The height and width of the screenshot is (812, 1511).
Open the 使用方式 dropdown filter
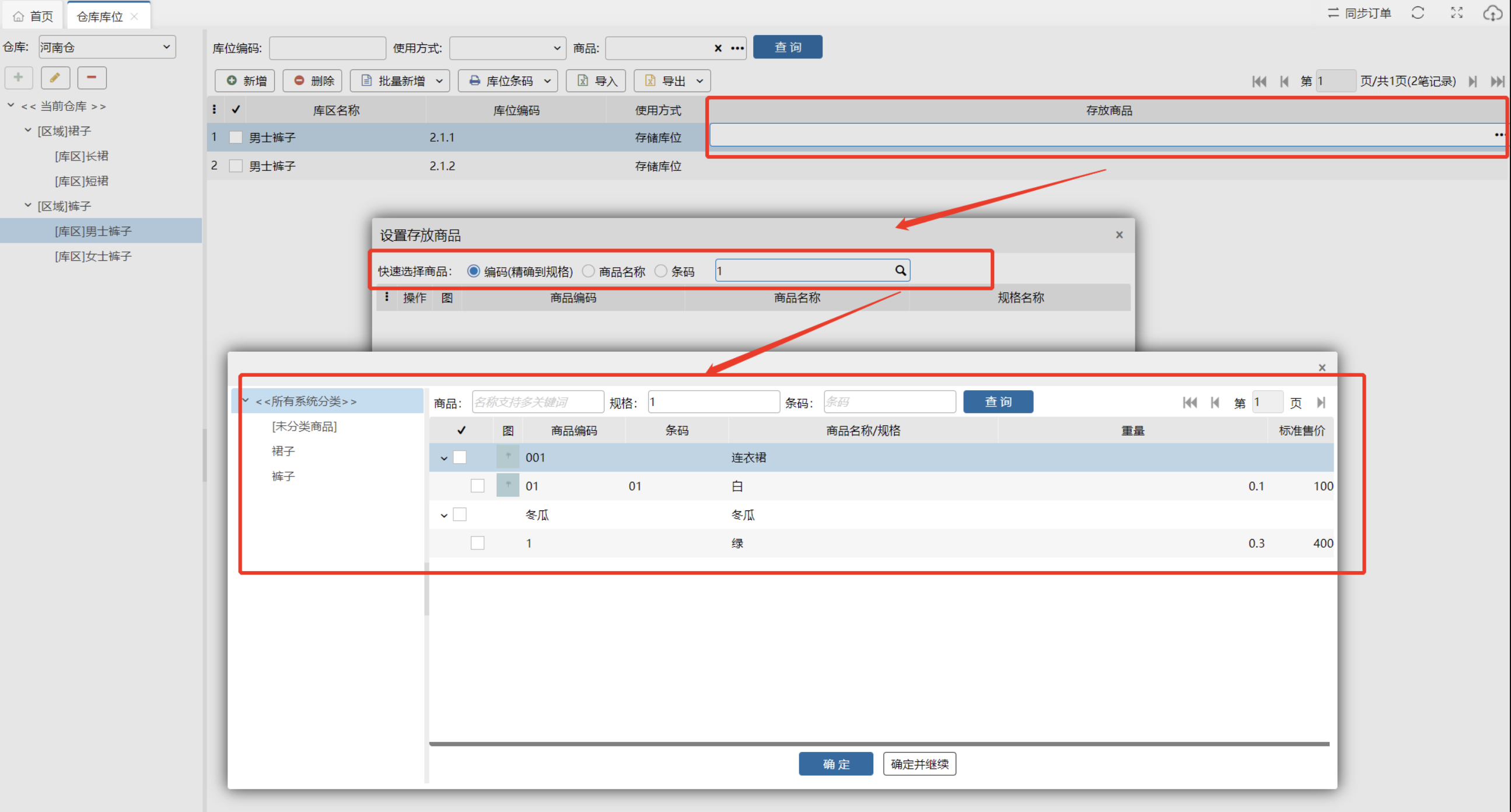pos(508,48)
